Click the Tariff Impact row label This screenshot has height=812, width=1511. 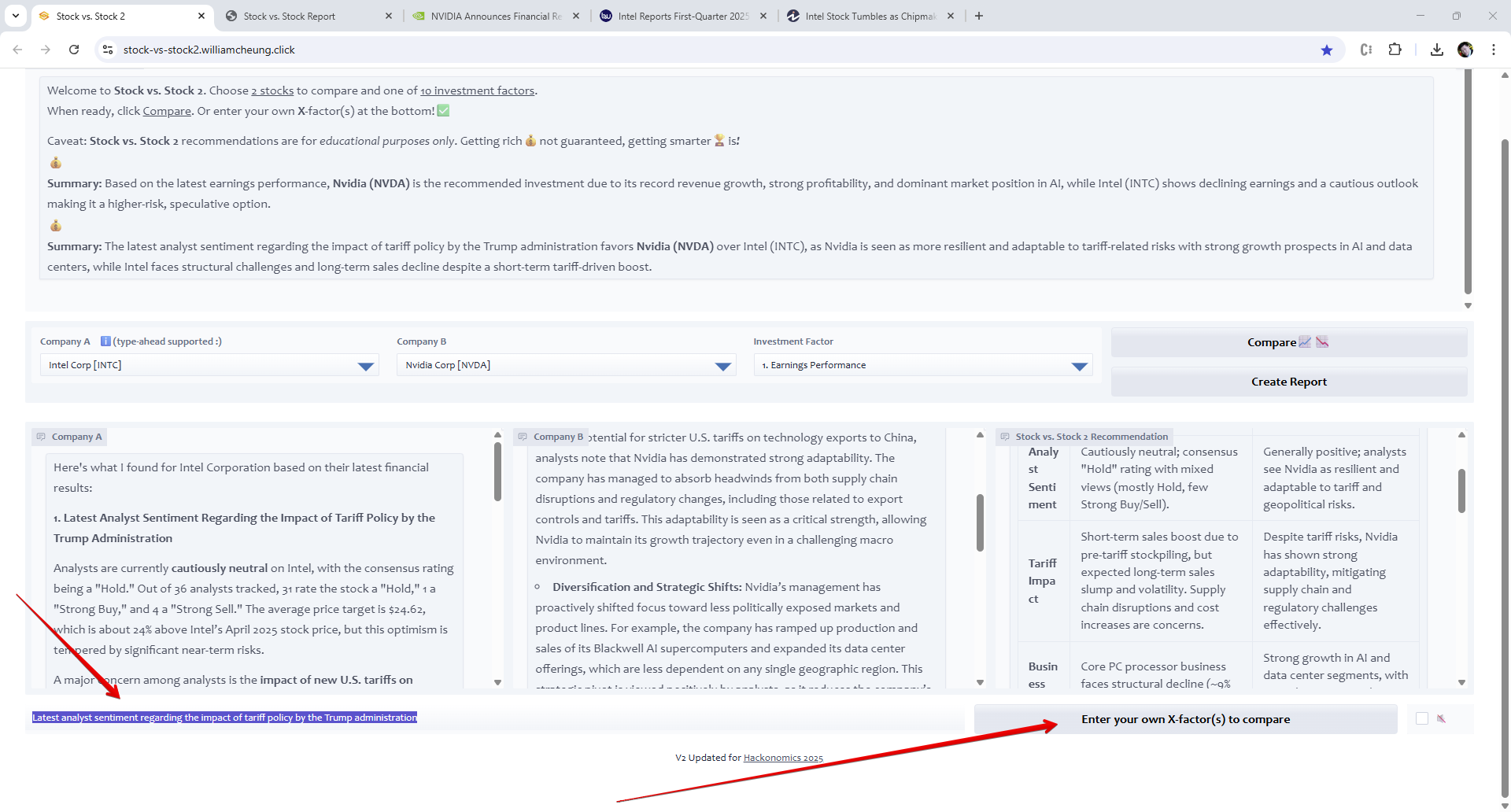(1043, 581)
